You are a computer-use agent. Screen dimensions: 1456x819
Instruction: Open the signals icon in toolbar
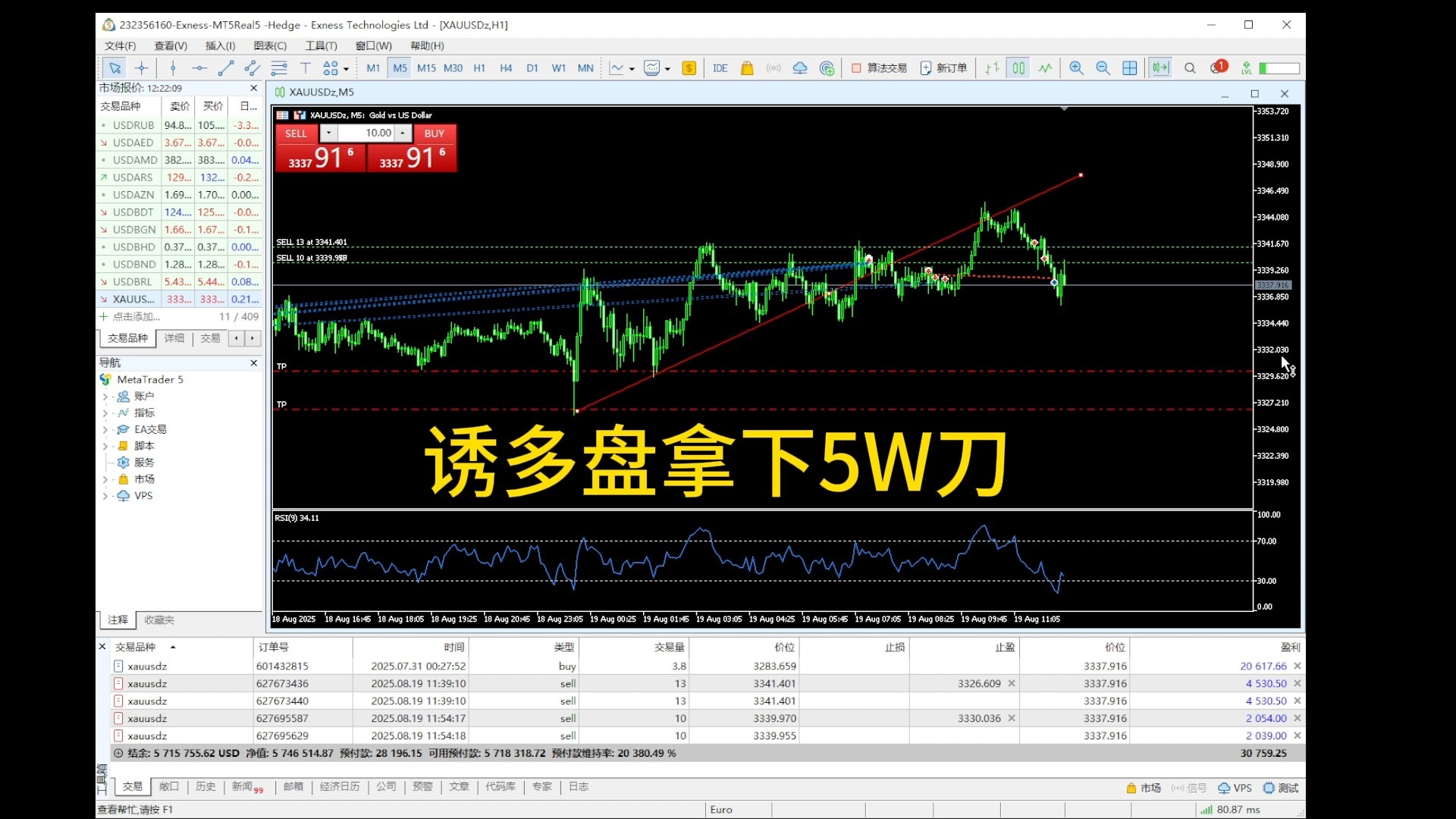tap(773, 68)
